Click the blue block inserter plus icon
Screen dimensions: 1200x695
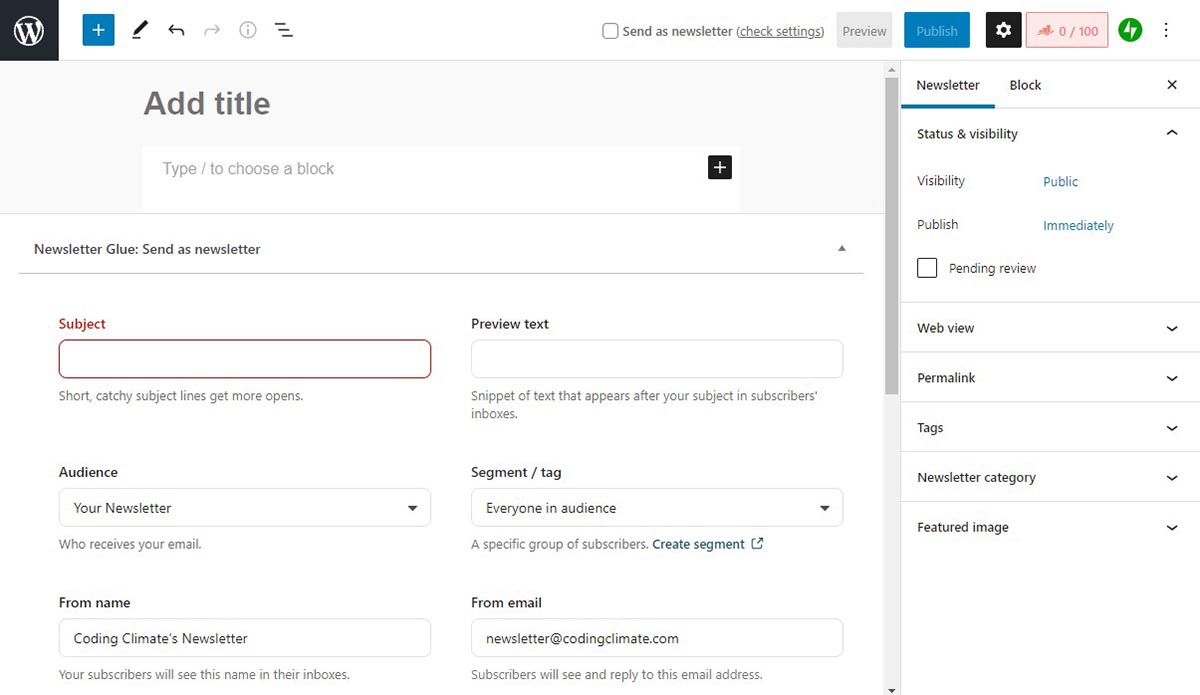pyautogui.click(x=98, y=30)
